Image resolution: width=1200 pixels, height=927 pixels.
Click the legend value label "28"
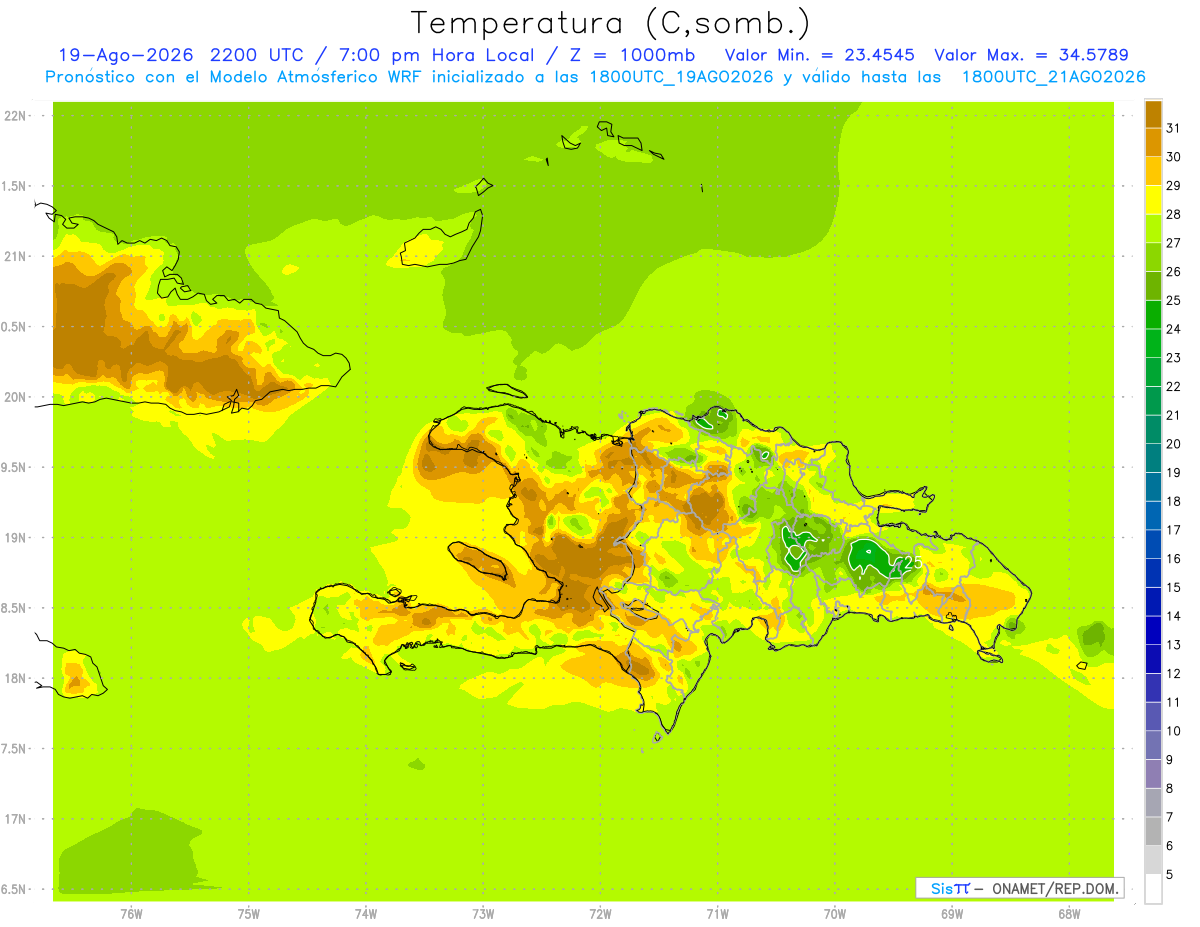1174,214
